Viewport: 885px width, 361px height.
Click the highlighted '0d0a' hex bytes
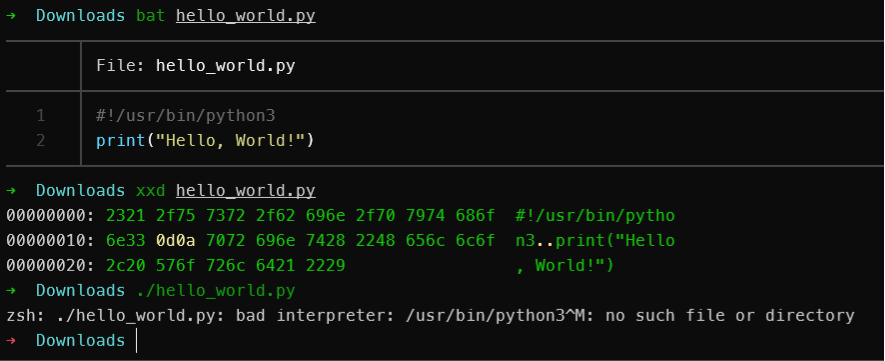coord(176,240)
